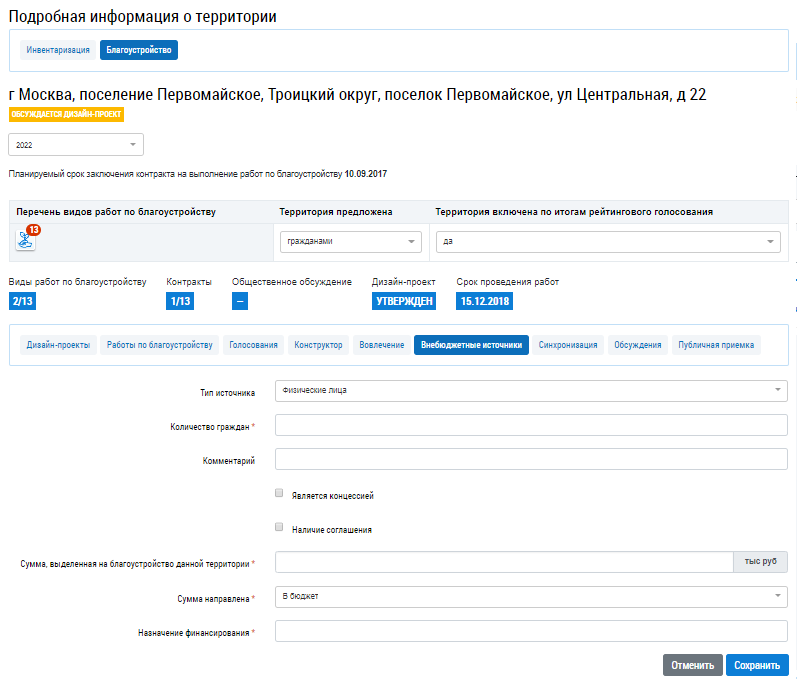Select the Вовлечение tab
Viewport: 797px width, 691px height.
click(x=382, y=345)
